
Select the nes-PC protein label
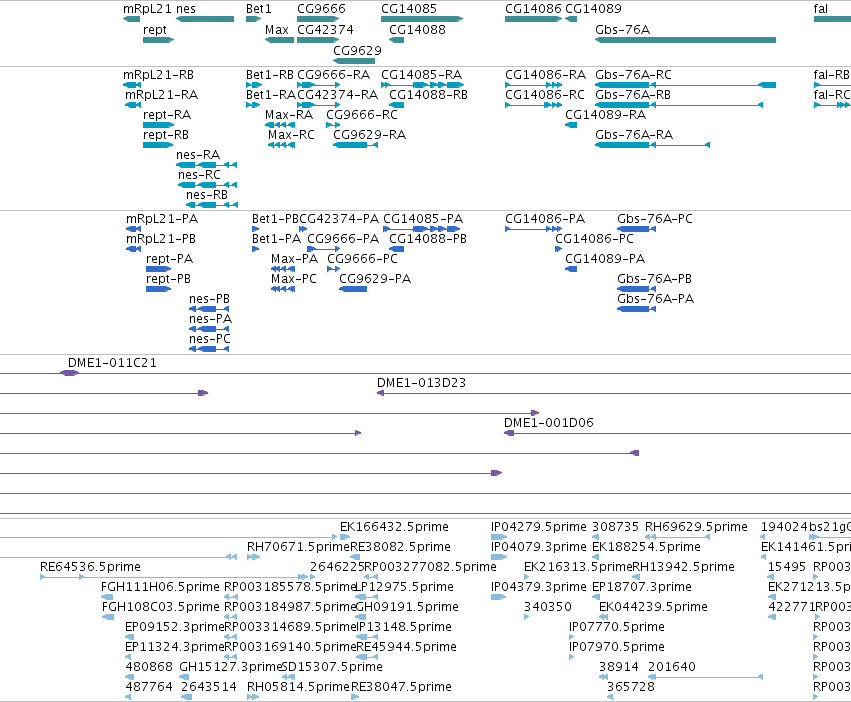click(210, 339)
